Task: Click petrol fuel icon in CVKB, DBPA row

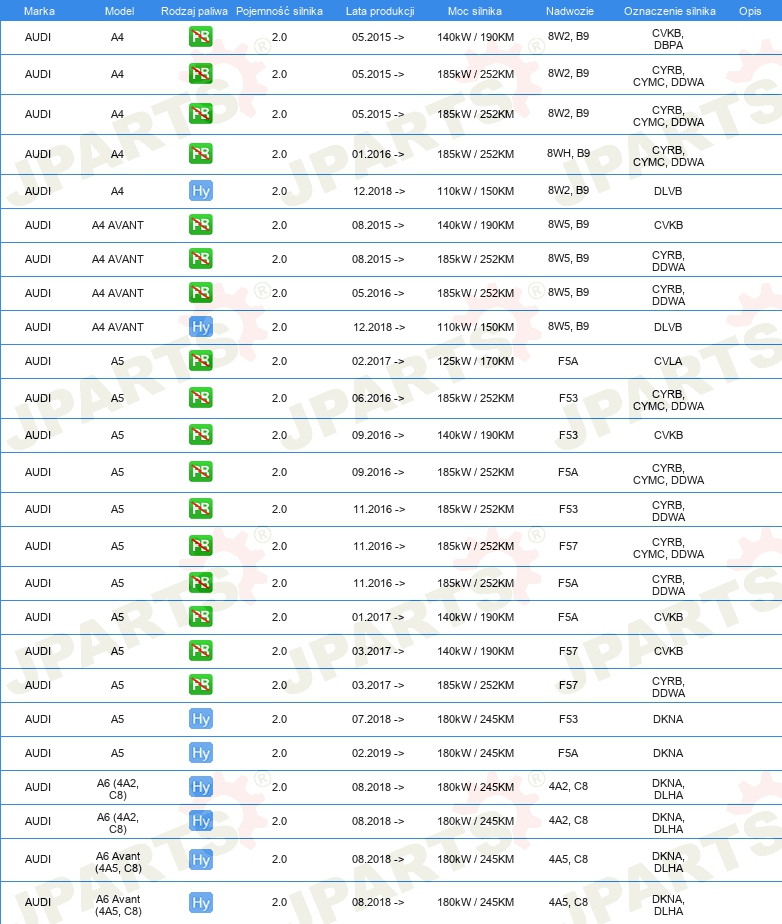Action: tap(200, 37)
